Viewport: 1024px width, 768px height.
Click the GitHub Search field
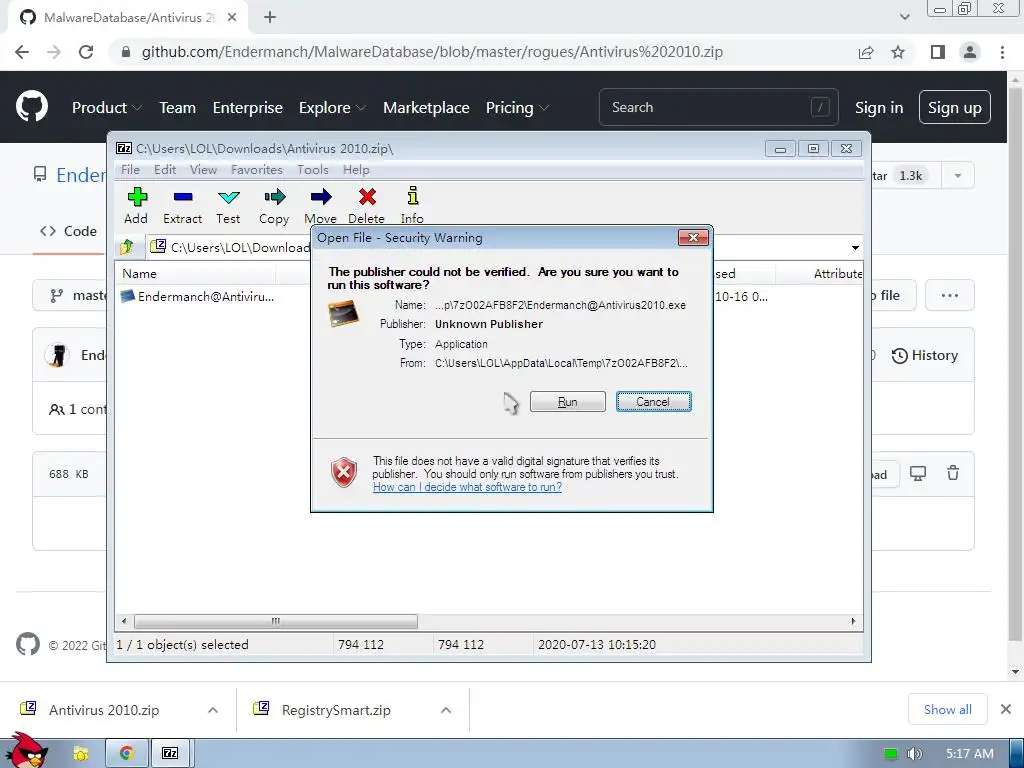pyautogui.click(x=718, y=107)
